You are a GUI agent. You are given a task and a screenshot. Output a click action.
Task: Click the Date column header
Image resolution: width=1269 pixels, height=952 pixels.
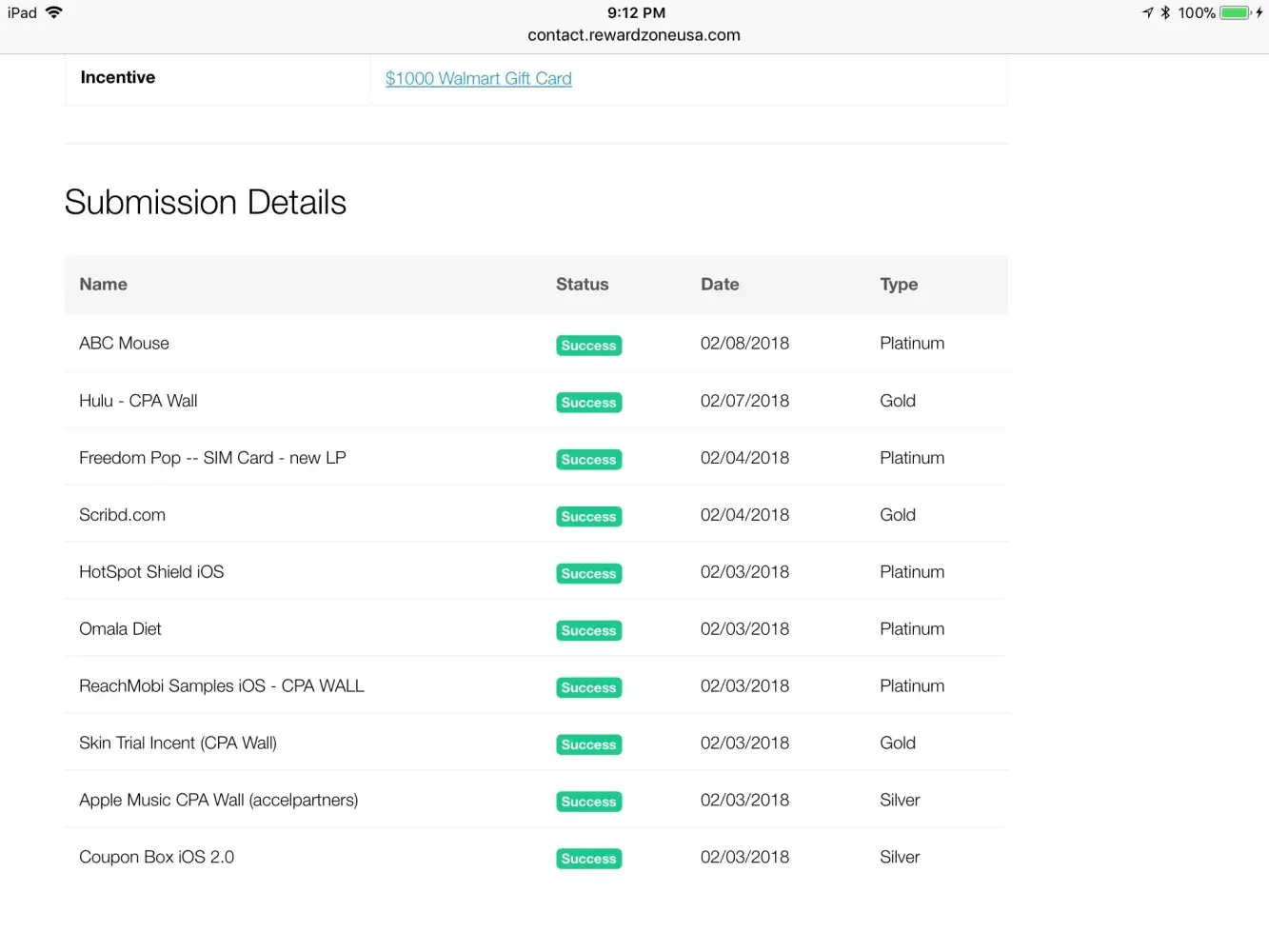[x=720, y=285]
